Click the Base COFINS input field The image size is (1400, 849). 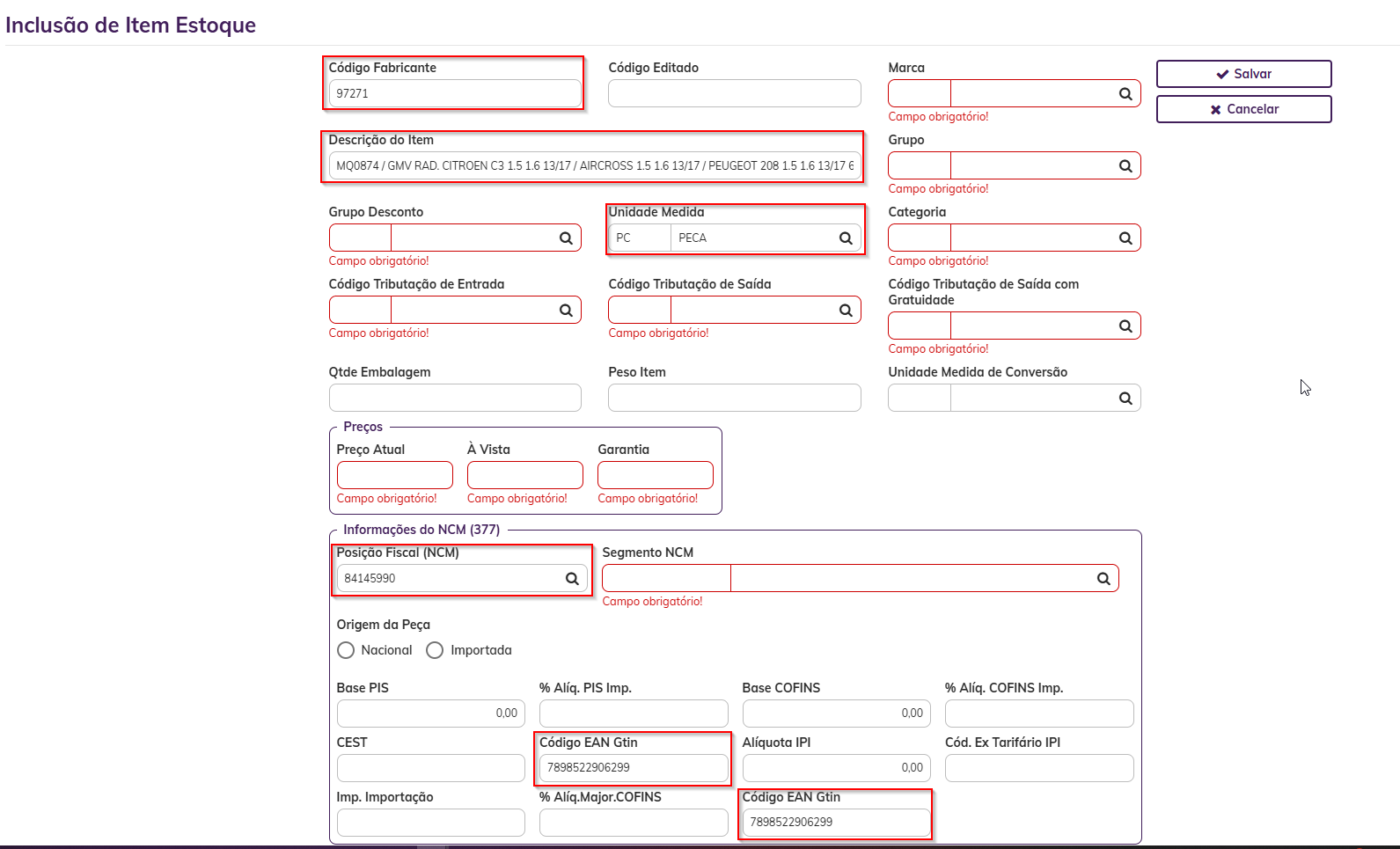pyautogui.click(x=837, y=714)
